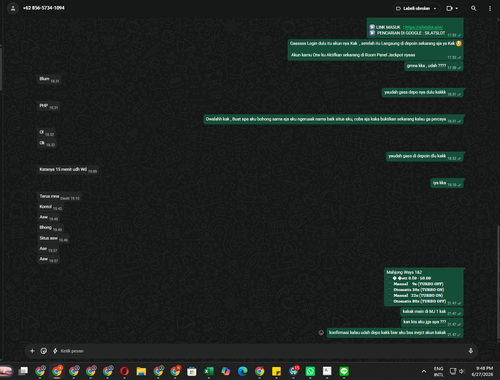Search within this chat using magnifier icon
The image size is (500, 380).
tap(473, 8)
